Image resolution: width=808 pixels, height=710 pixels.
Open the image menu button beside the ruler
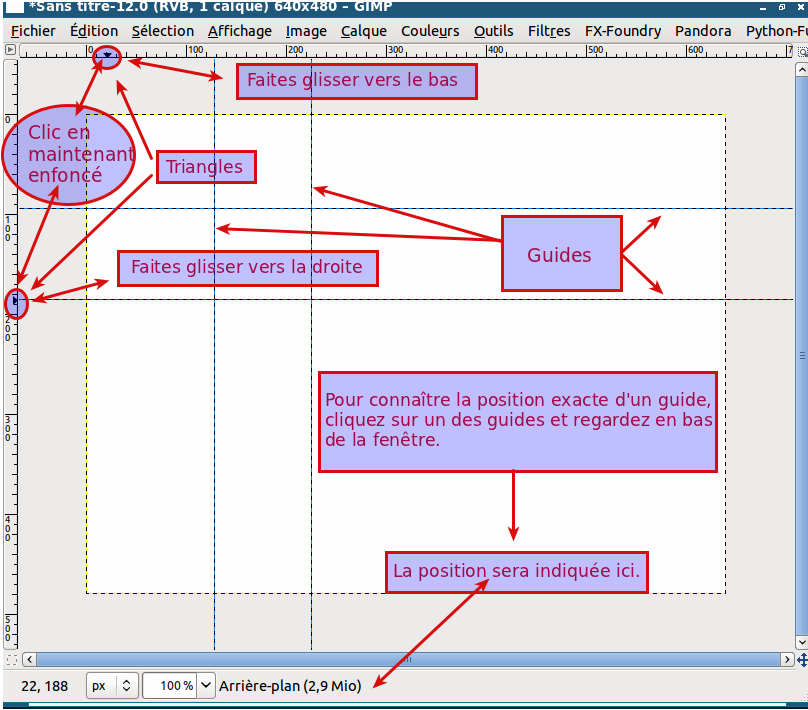pyautogui.click(x=10, y=50)
